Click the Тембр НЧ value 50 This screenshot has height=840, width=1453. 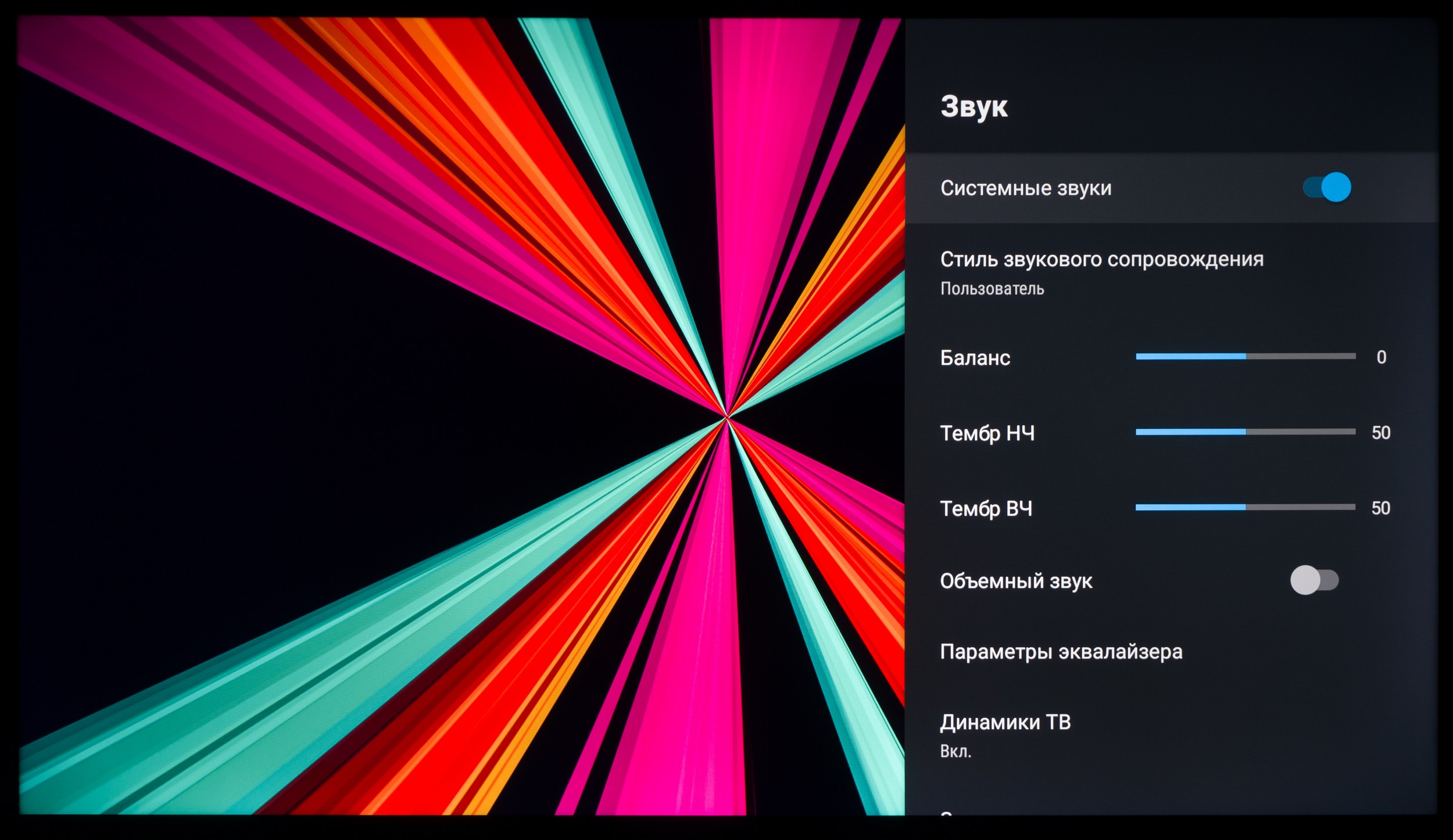[1381, 432]
